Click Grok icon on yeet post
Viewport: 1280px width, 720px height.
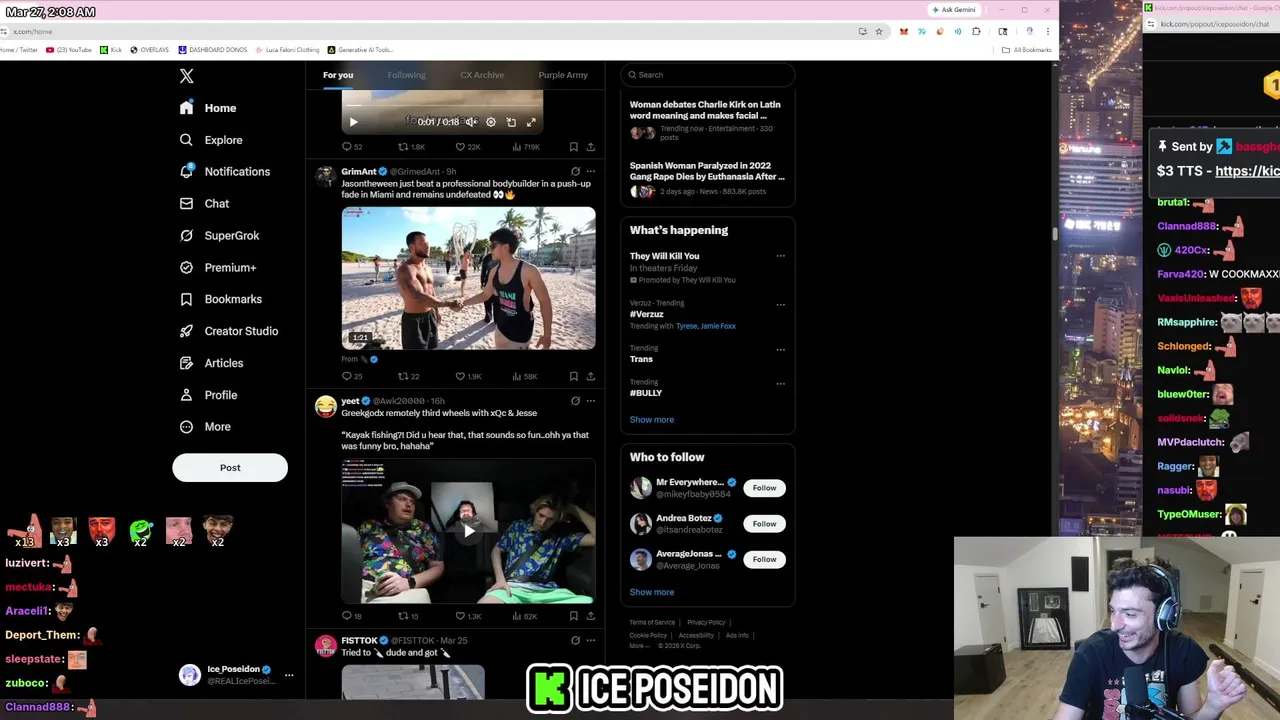(575, 401)
